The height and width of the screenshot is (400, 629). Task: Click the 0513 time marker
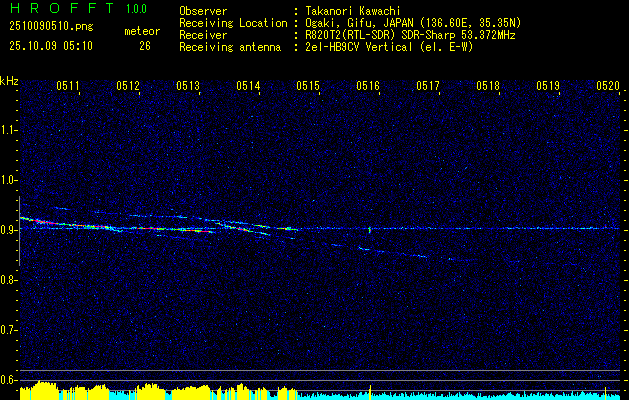(x=188, y=85)
